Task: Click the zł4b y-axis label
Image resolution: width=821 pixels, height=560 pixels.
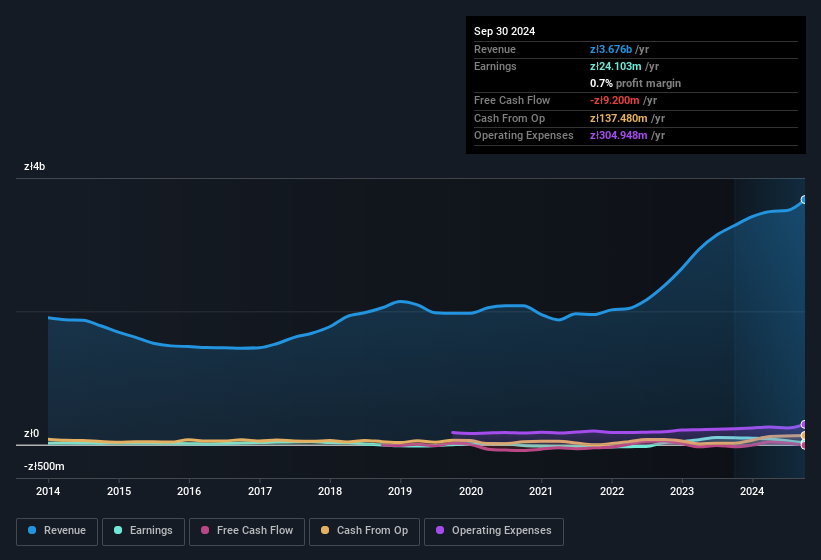Action: (x=35, y=166)
